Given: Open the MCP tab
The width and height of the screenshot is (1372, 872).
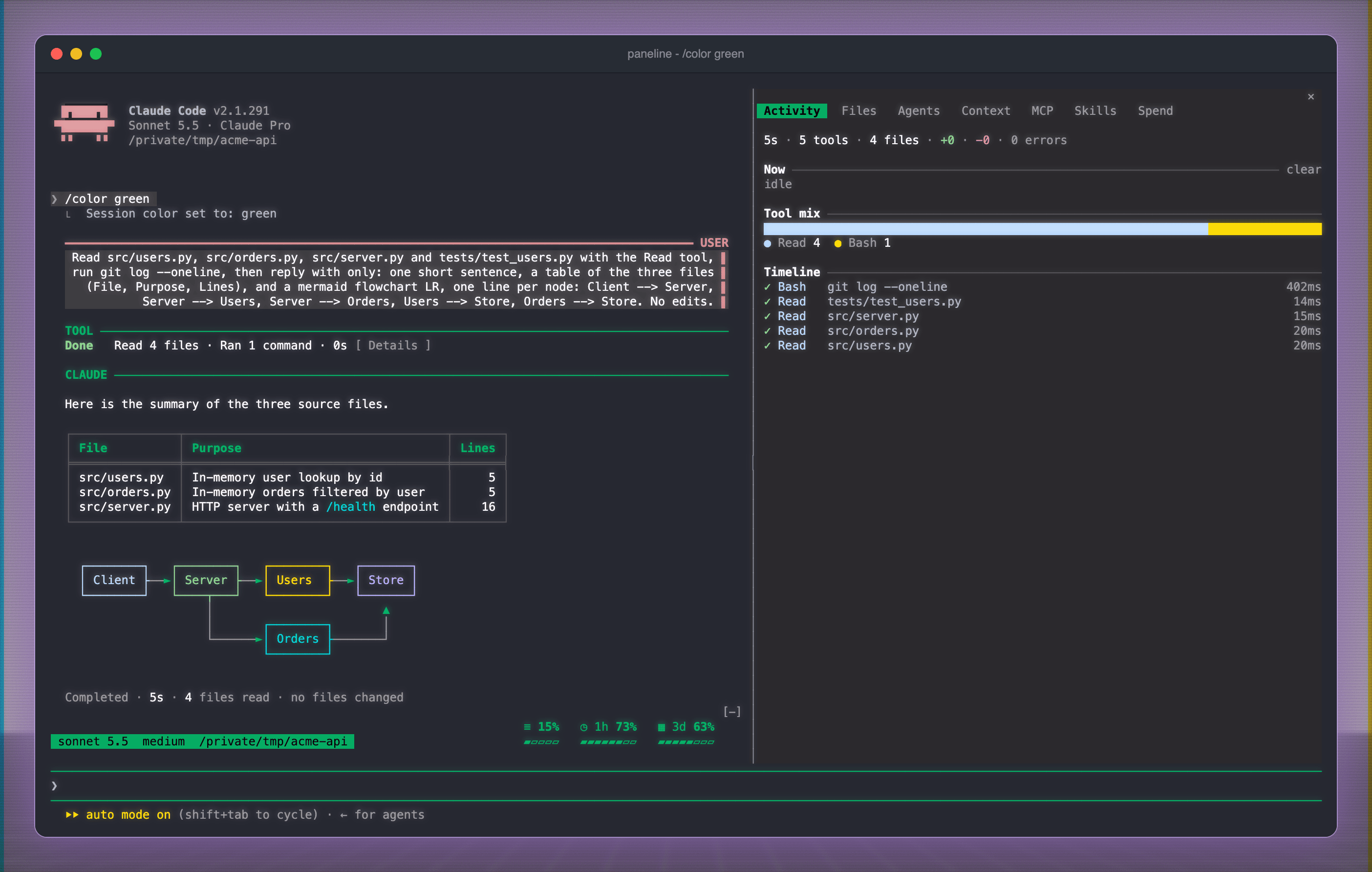Looking at the screenshot, I should pos(1042,110).
